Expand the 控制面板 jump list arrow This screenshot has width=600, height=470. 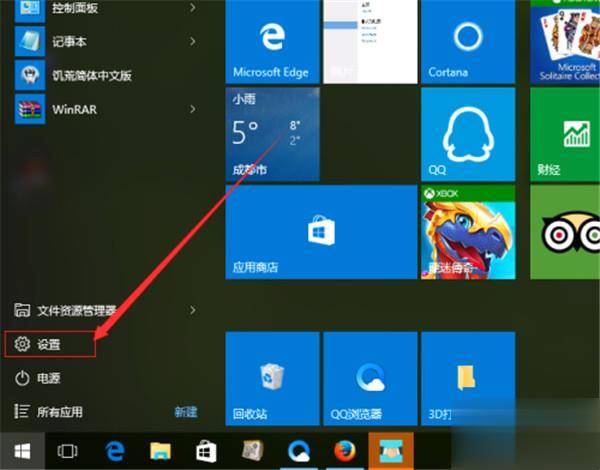click(193, 8)
